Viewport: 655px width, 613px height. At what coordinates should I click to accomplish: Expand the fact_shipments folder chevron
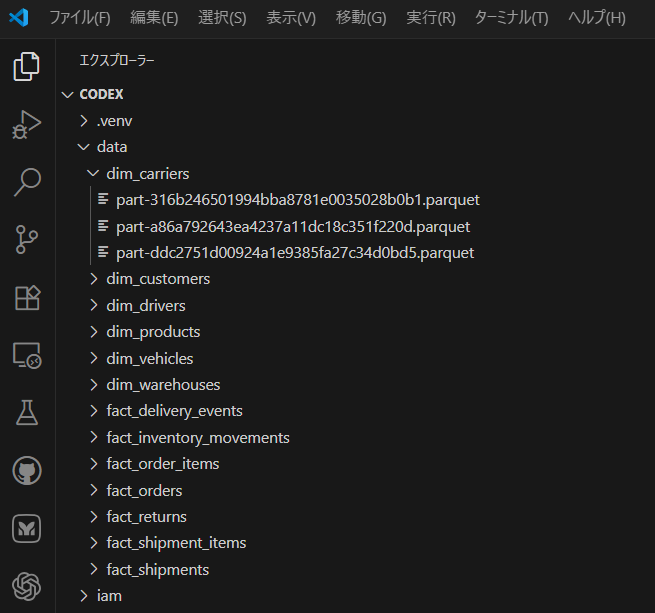pos(94,569)
